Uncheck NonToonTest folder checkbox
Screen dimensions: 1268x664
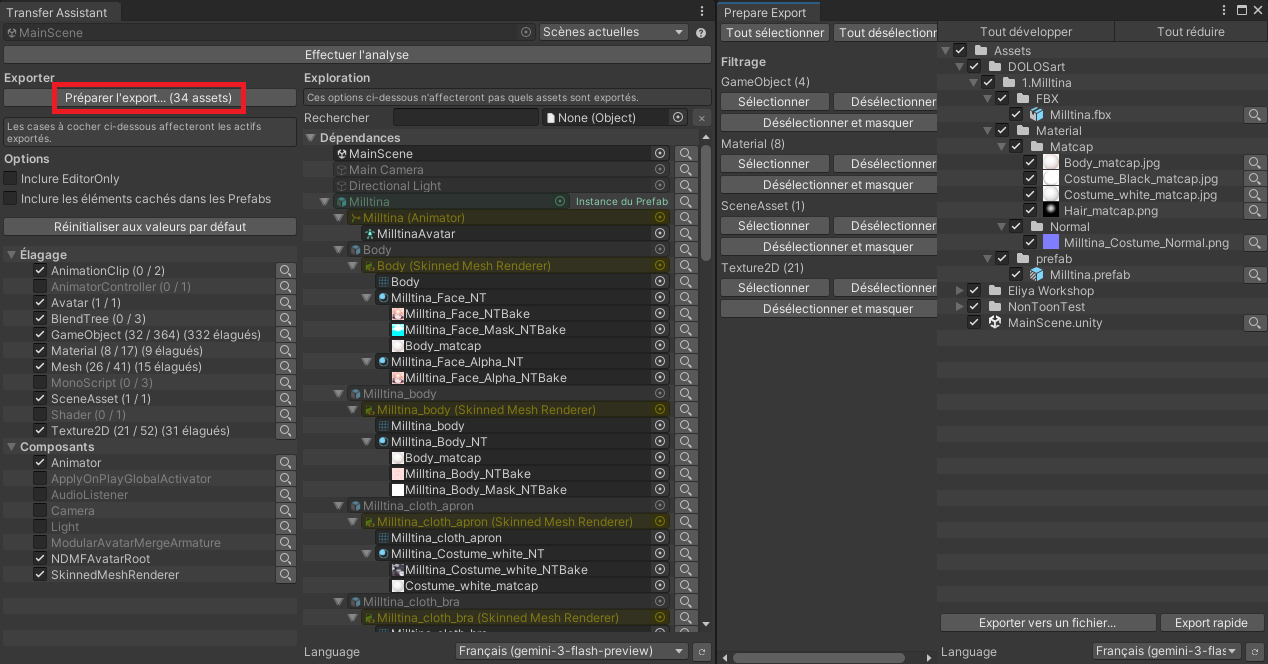(x=974, y=307)
